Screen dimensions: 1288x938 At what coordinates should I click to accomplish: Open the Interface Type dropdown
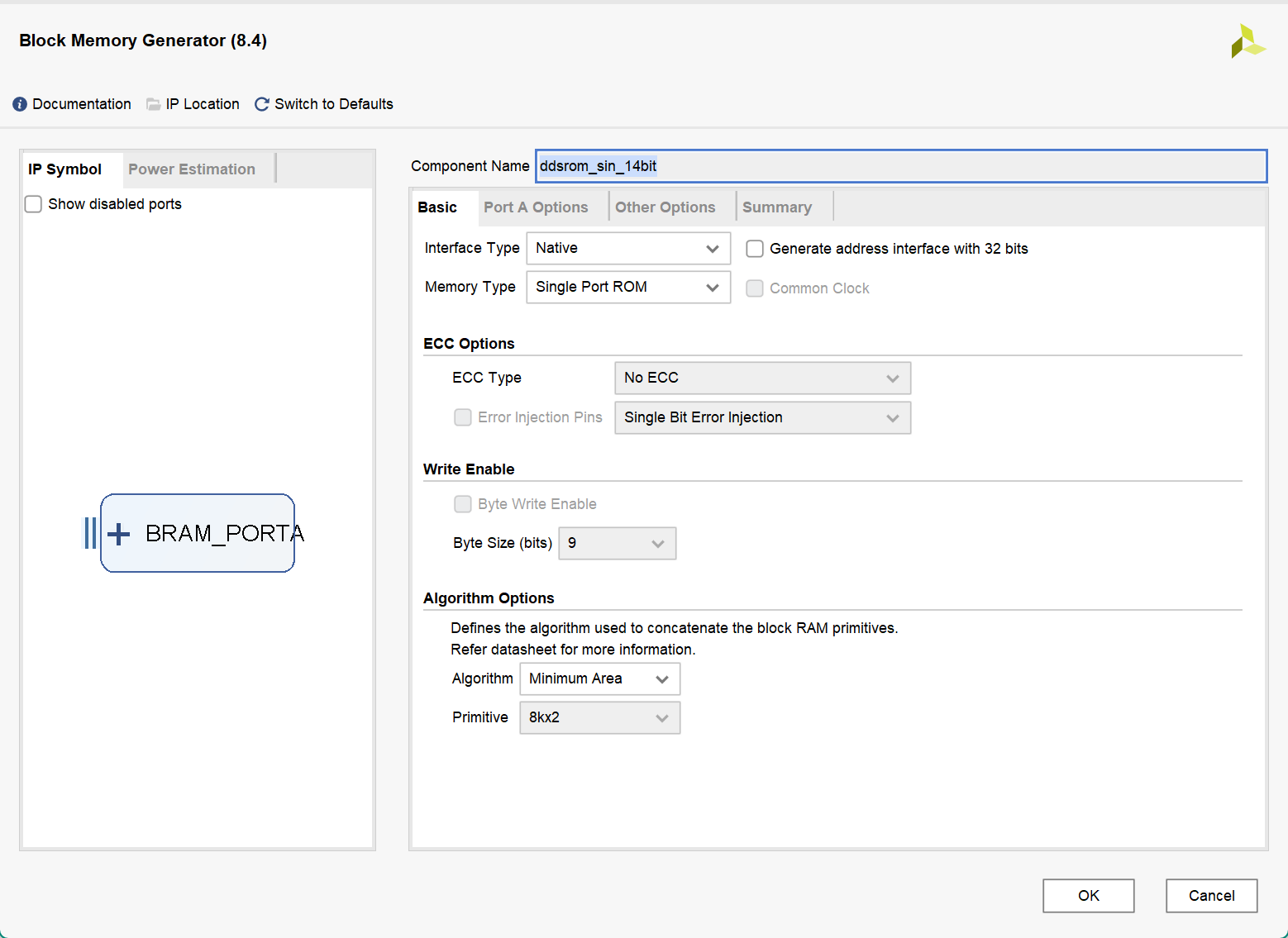[628, 248]
